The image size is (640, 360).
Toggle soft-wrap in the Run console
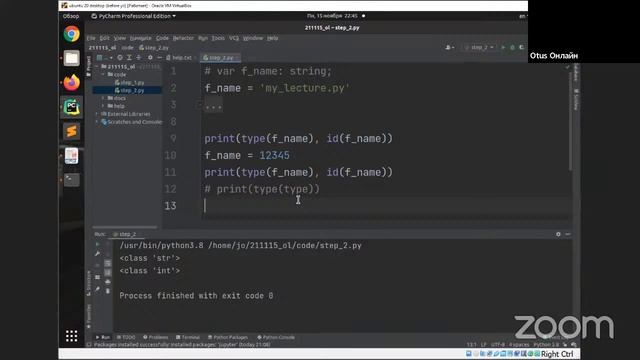tap(108, 264)
